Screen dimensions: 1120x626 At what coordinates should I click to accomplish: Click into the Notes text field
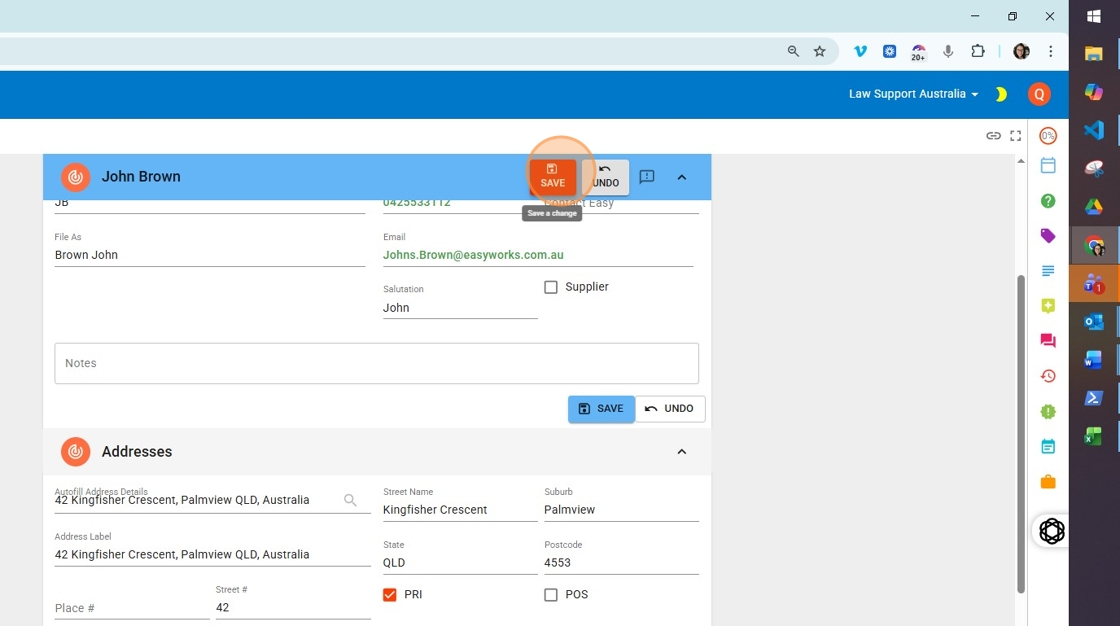pos(376,364)
